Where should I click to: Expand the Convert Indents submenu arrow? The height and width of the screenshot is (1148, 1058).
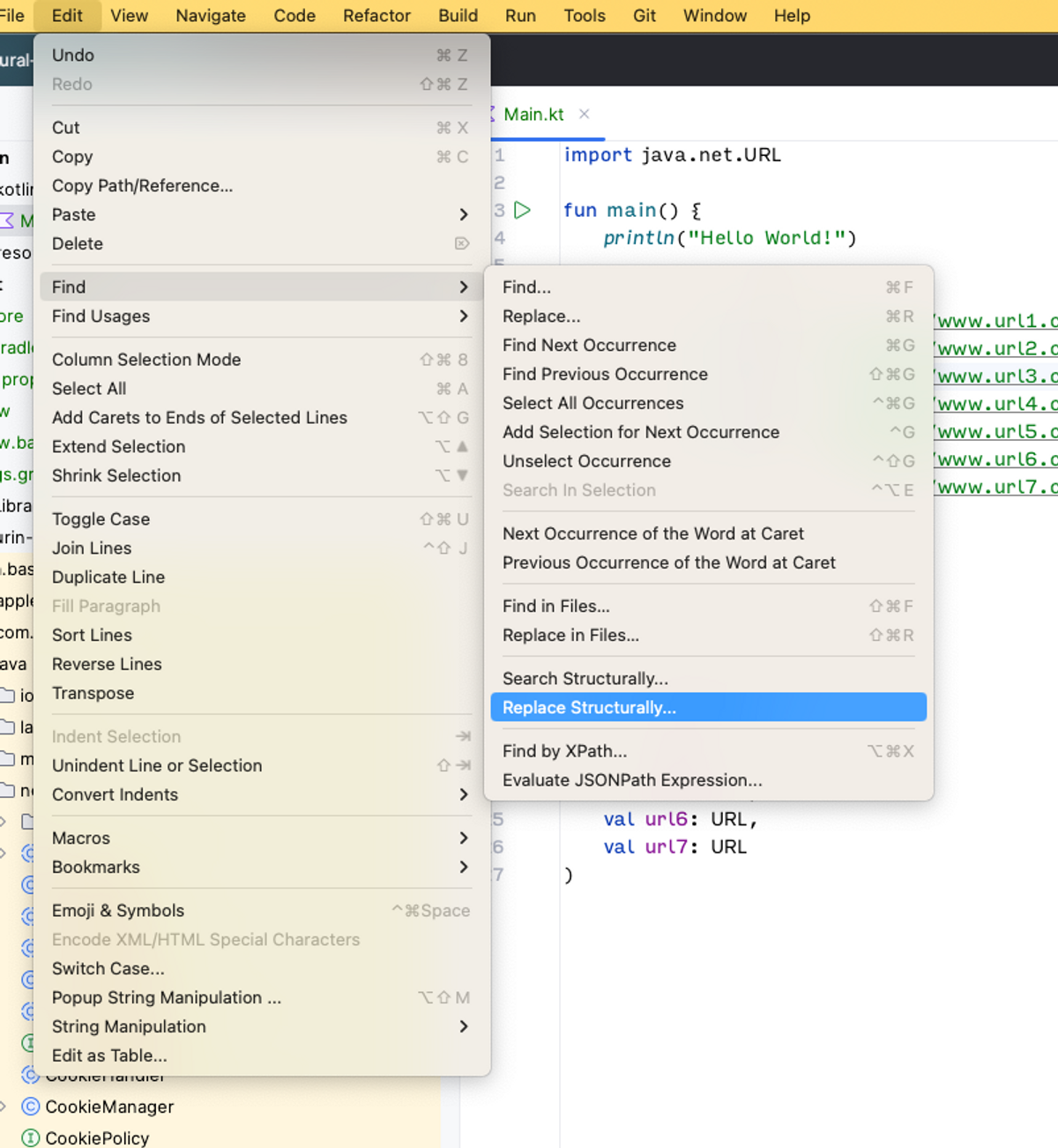[x=464, y=794]
